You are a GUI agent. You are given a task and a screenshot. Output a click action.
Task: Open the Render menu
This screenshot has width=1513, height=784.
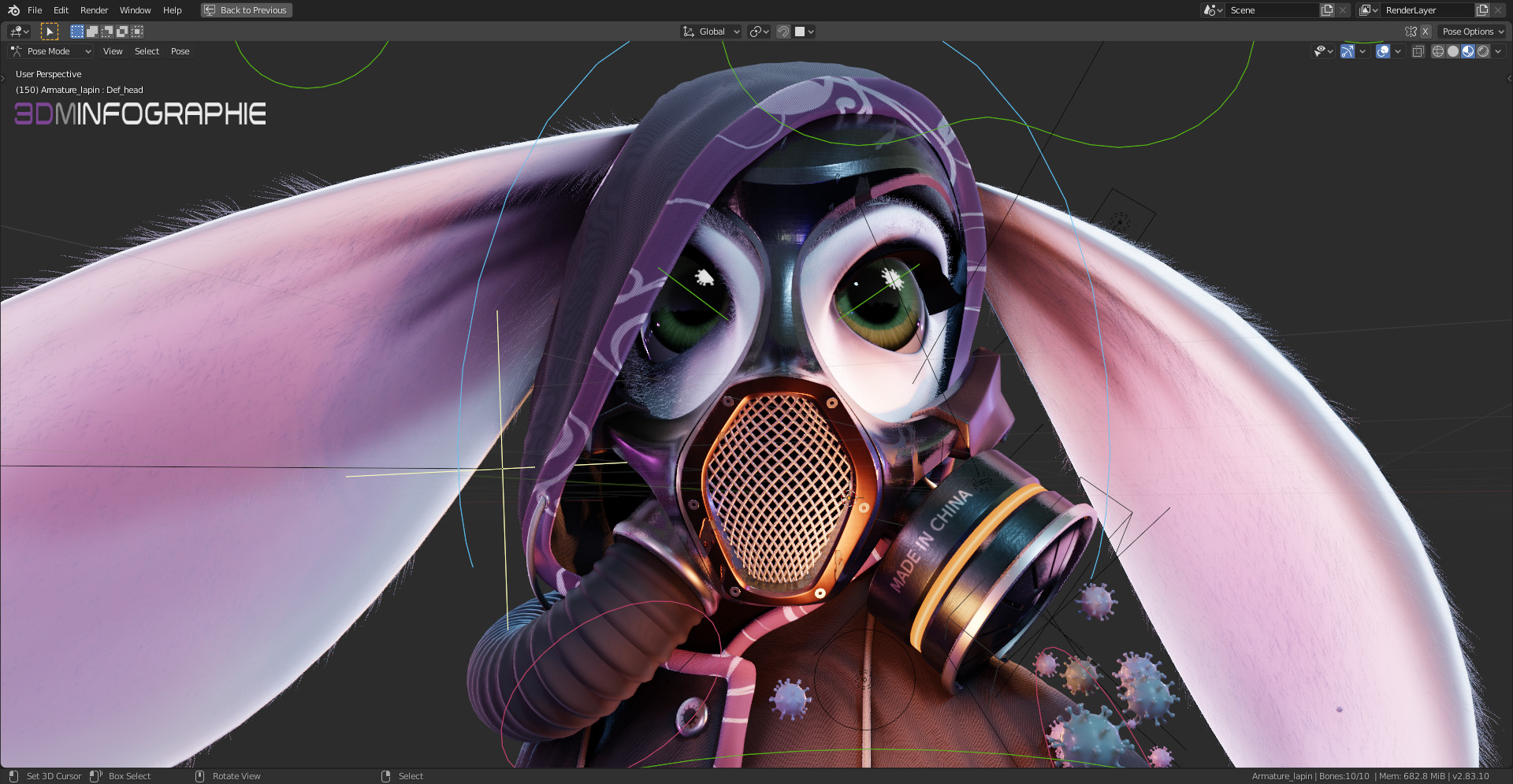point(94,10)
